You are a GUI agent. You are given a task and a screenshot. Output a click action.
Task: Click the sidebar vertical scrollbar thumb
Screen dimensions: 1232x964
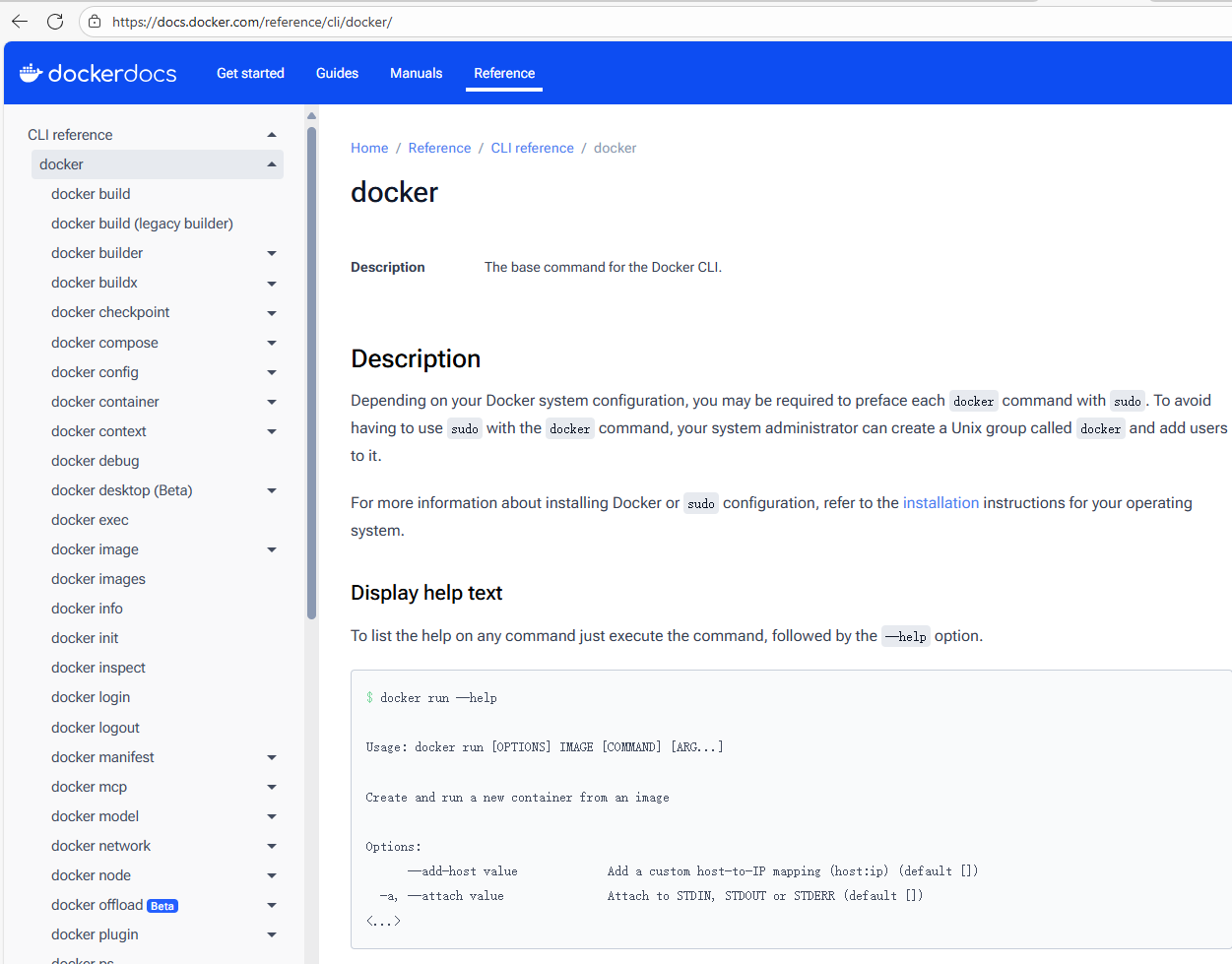(311, 374)
